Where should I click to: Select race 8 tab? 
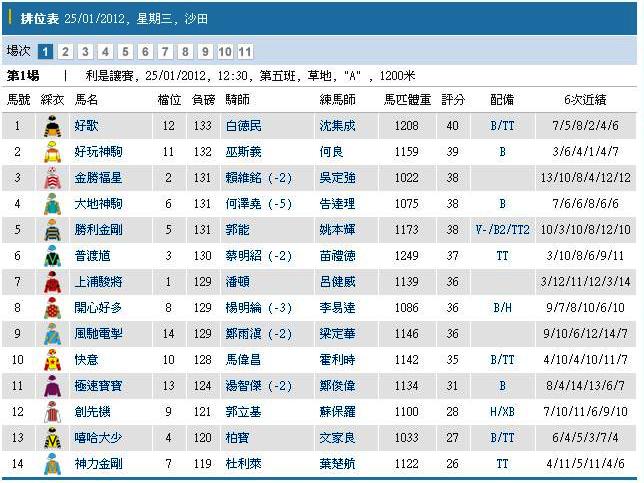[185, 51]
